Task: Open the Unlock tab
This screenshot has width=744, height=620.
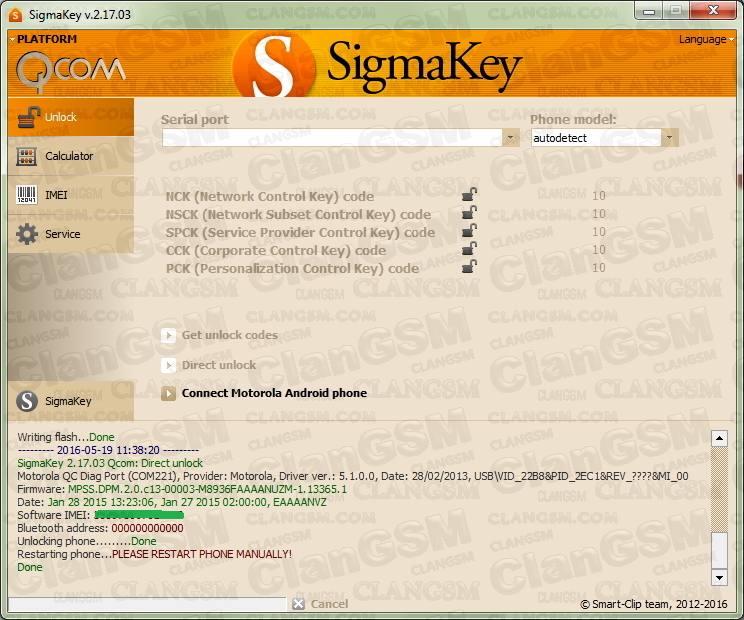Action: tap(71, 117)
